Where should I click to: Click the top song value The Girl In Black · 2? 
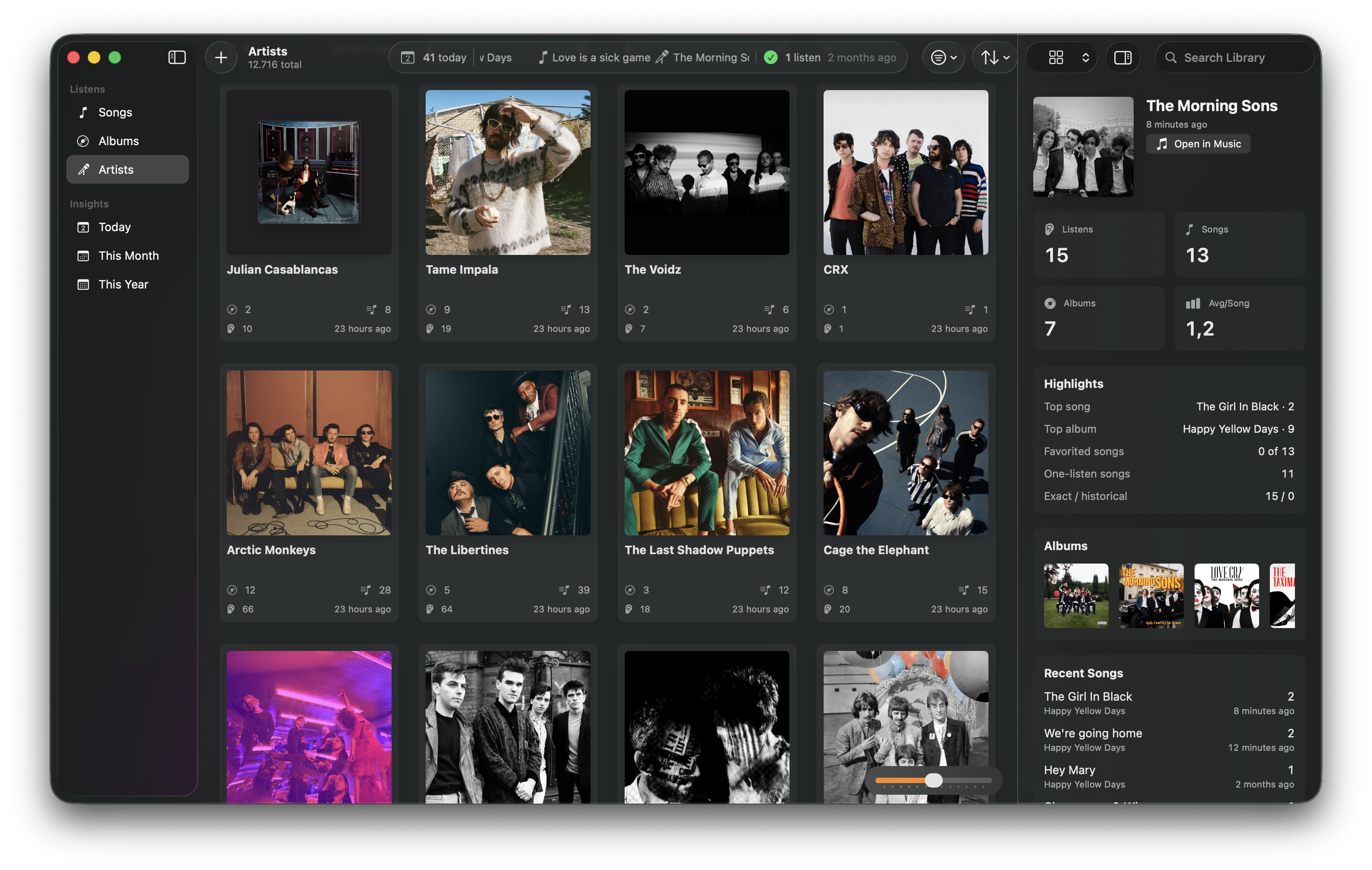pos(1245,406)
